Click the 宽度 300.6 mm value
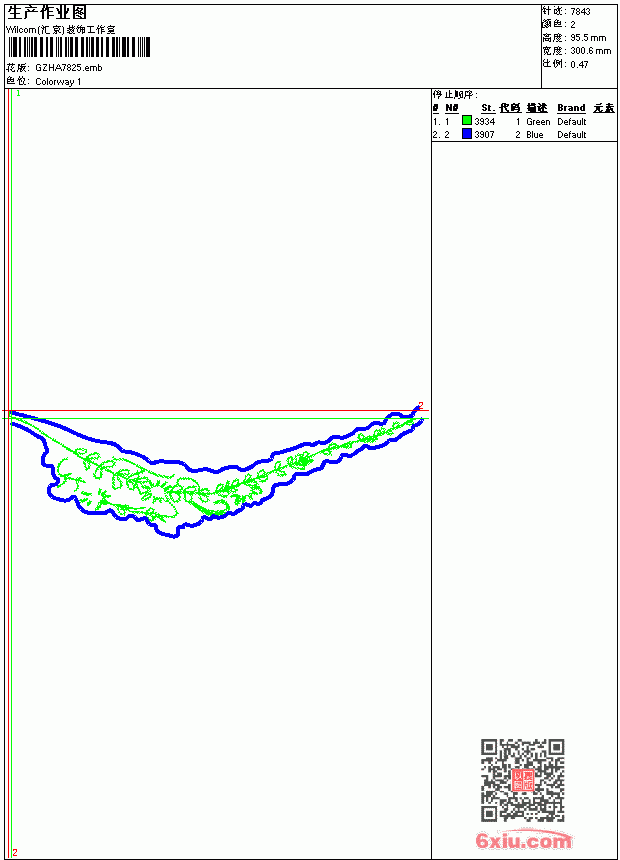The height and width of the screenshot is (860, 620). click(x=590, y=51)
